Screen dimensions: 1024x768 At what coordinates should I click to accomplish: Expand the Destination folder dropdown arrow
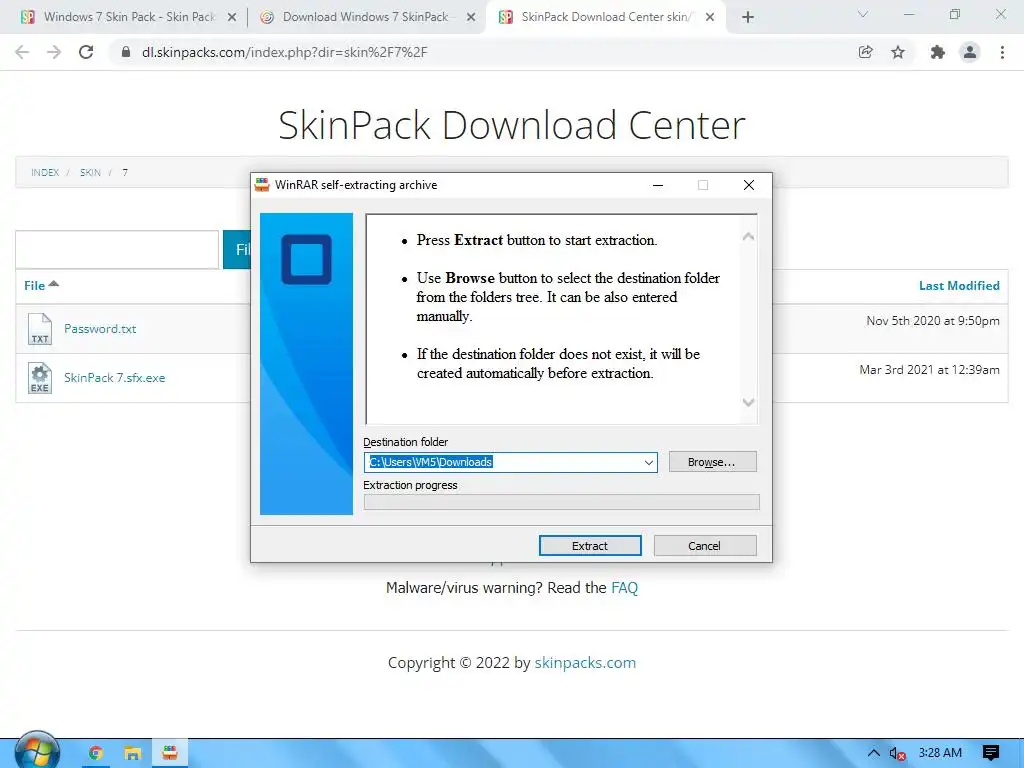(x=648, y=462)
